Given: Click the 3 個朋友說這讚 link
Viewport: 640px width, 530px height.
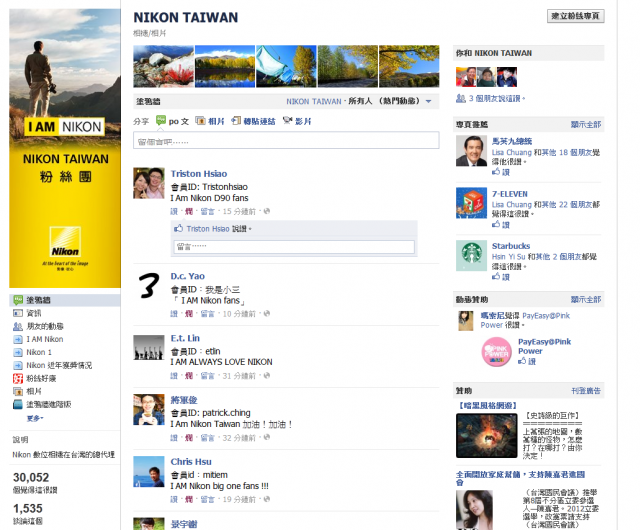Looking at the screenshot, I should pos(496,98).
